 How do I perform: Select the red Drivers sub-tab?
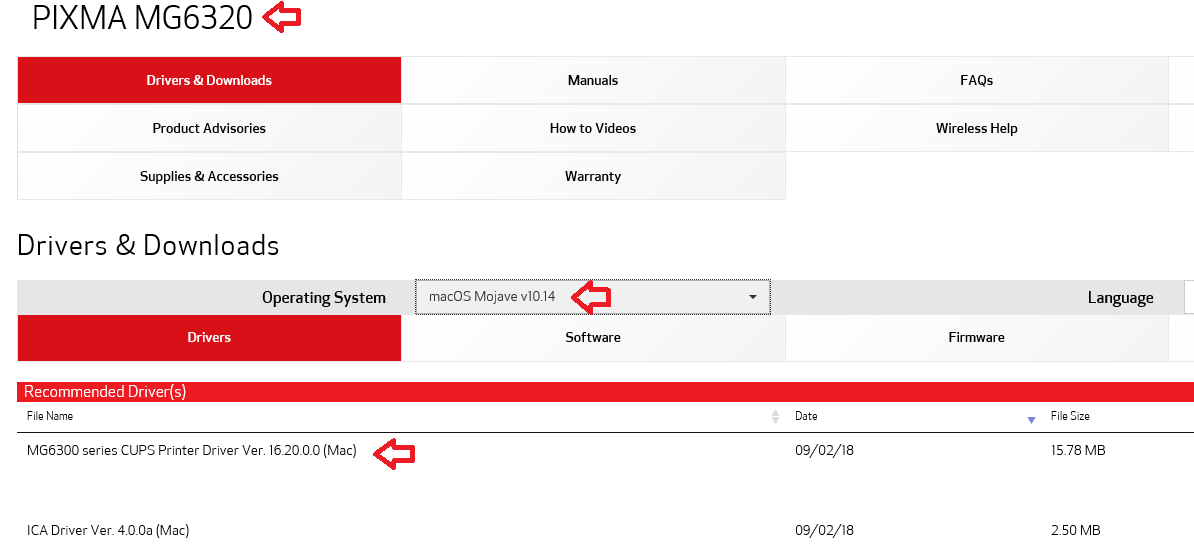click(x=209, y=337)
